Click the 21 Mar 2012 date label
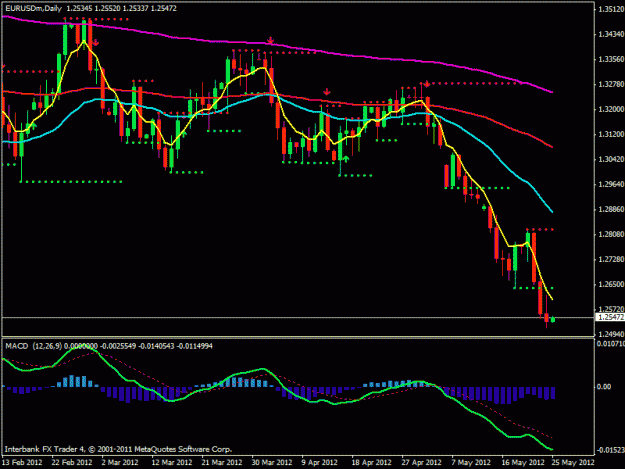 point(222,462)
